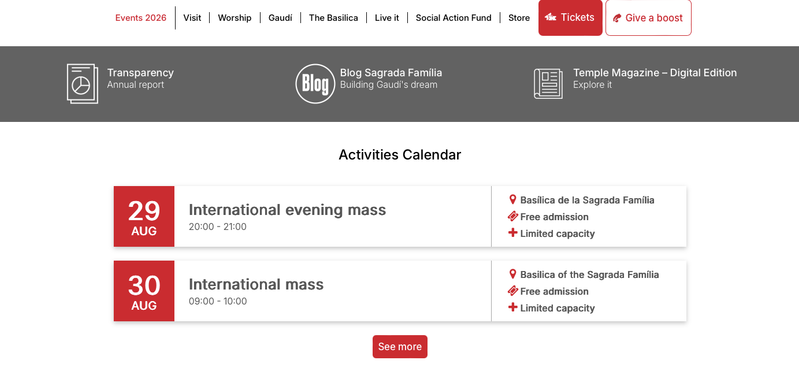Open the International mass event on 30 Aug
This screenshot has width=799, height=386.
pos(256,284)
